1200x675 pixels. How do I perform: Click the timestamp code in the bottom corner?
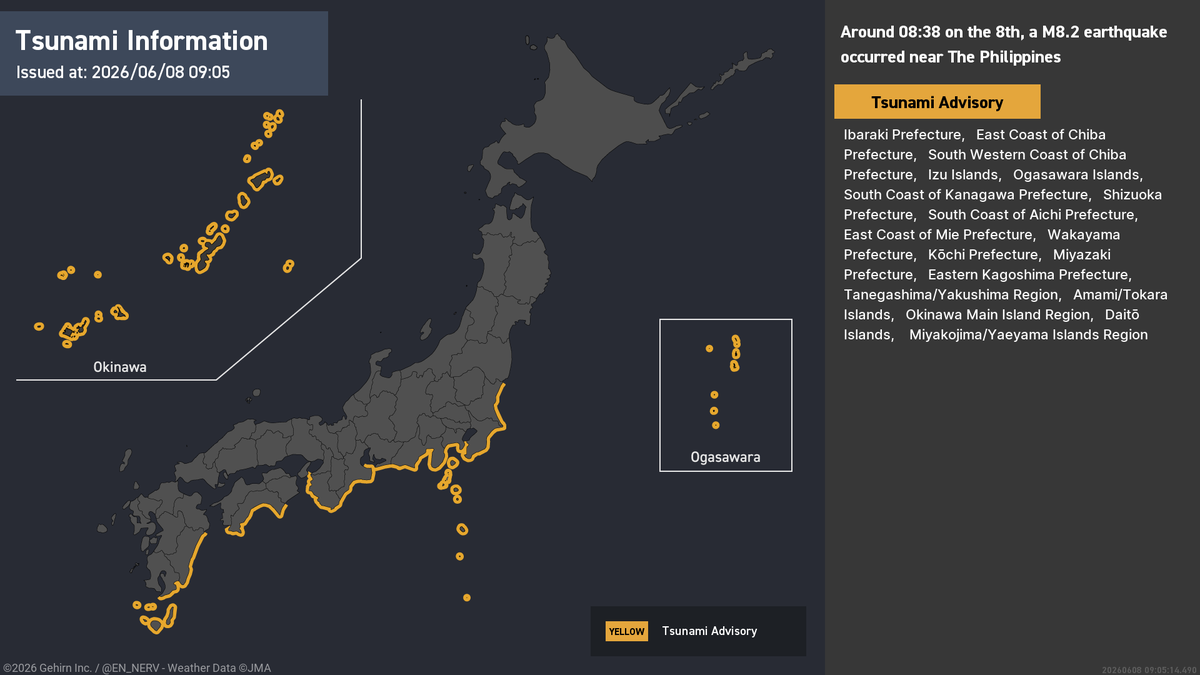click(x=1148, y=669)
